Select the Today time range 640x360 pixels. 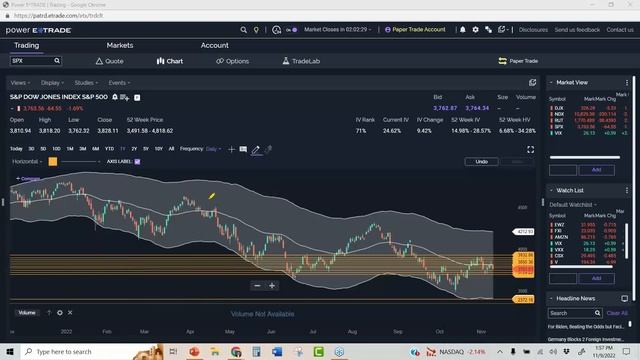tap(16, 149)
